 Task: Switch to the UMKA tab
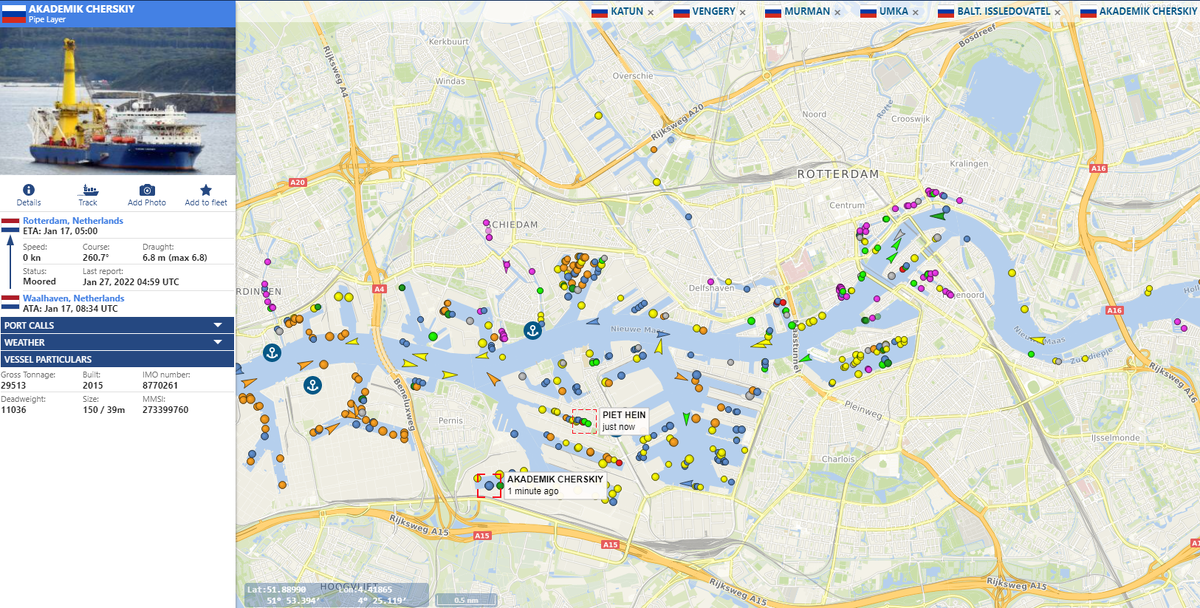[894, 12]
